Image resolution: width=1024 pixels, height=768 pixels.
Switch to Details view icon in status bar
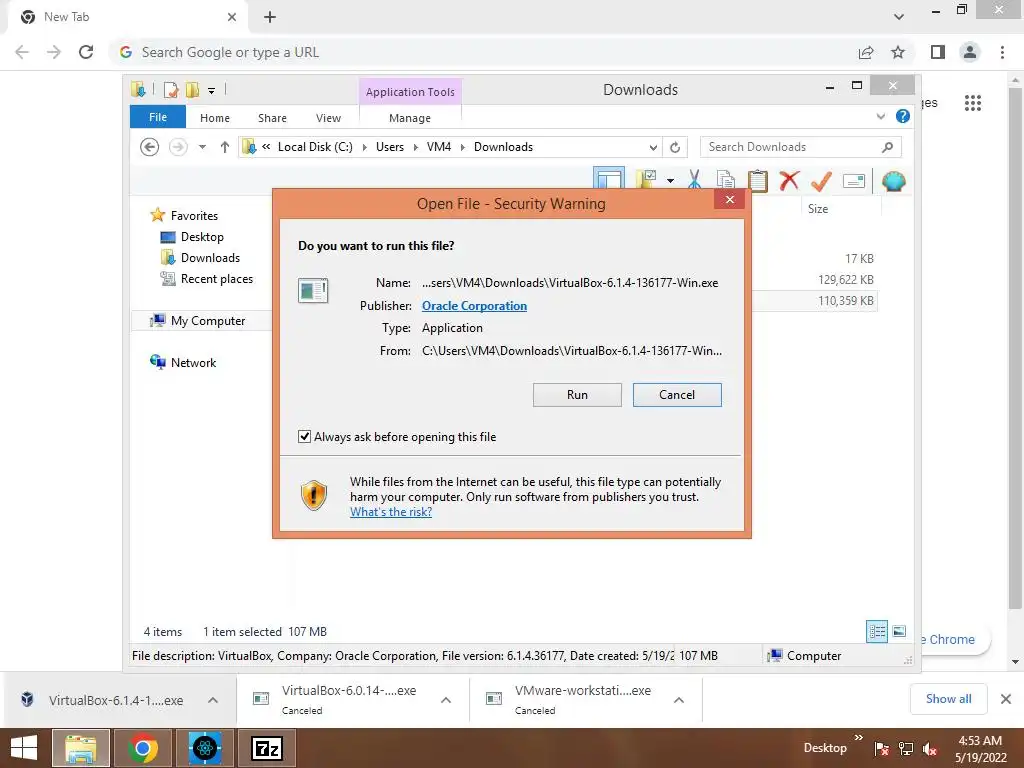[876, 632]
